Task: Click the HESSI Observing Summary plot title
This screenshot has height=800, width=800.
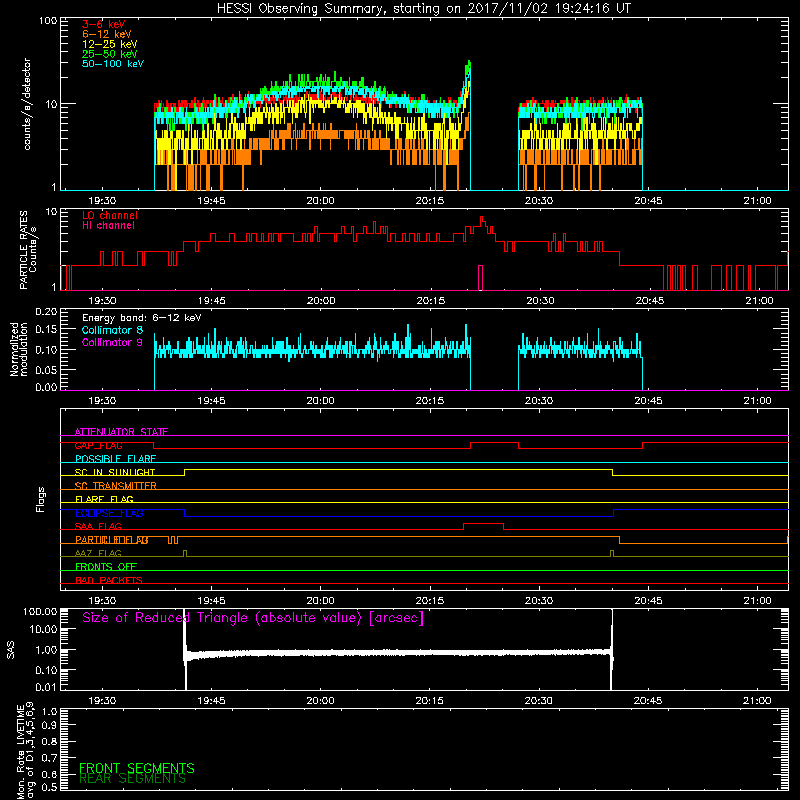Action: click(423, 9)
